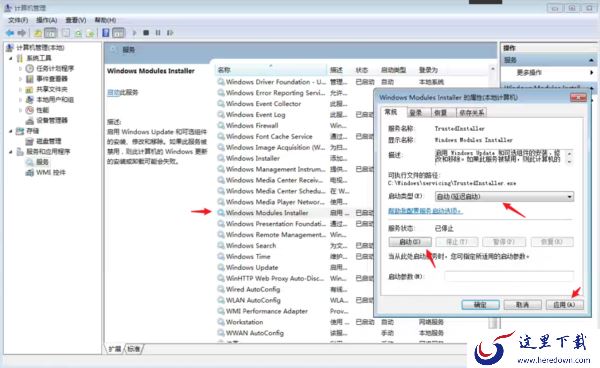Screen dimensions: 600x368
Task: Open the 查看(V) menu
Action: click(76, 20)
